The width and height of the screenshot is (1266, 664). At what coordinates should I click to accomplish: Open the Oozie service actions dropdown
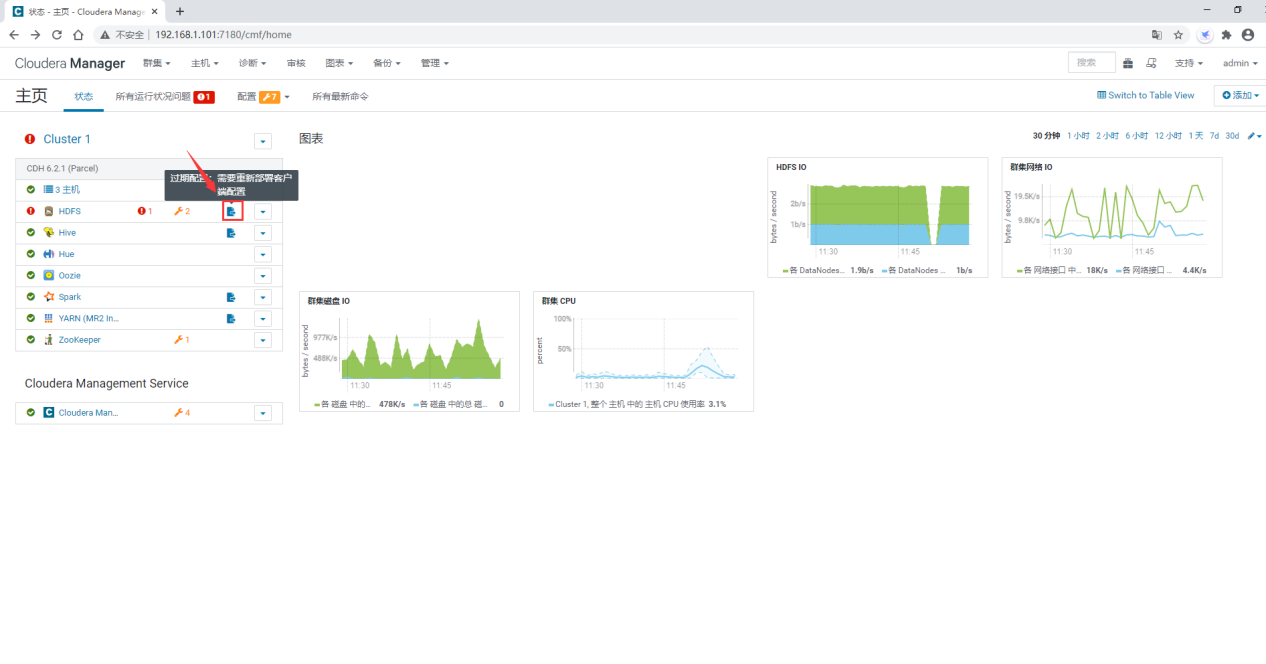pos(262,276)
